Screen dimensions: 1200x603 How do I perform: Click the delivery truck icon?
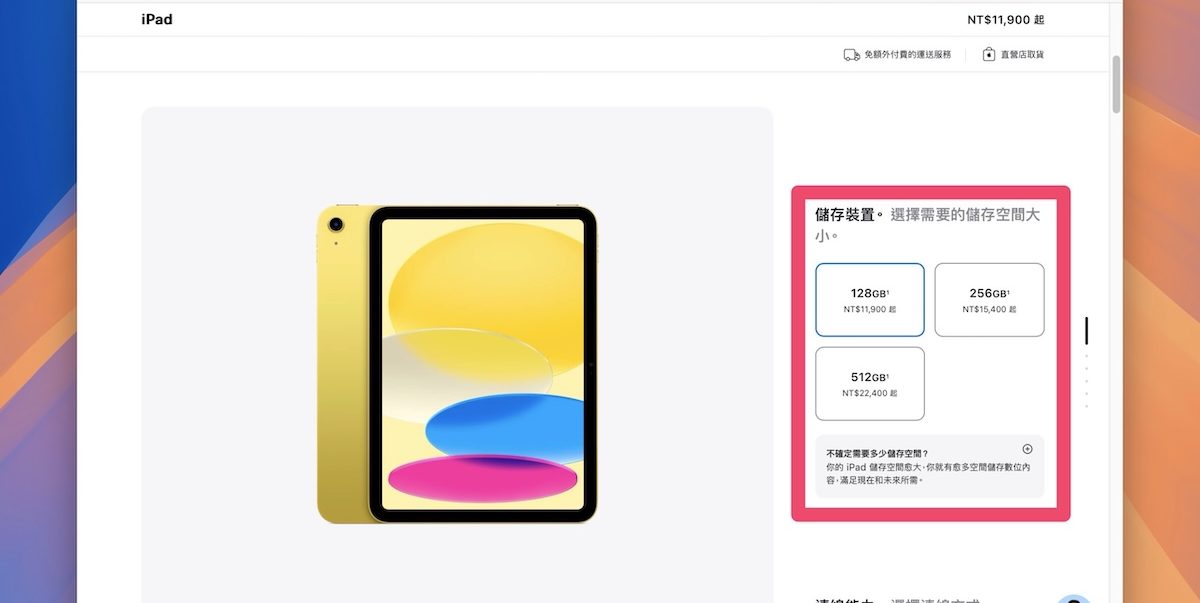(851, 54)
